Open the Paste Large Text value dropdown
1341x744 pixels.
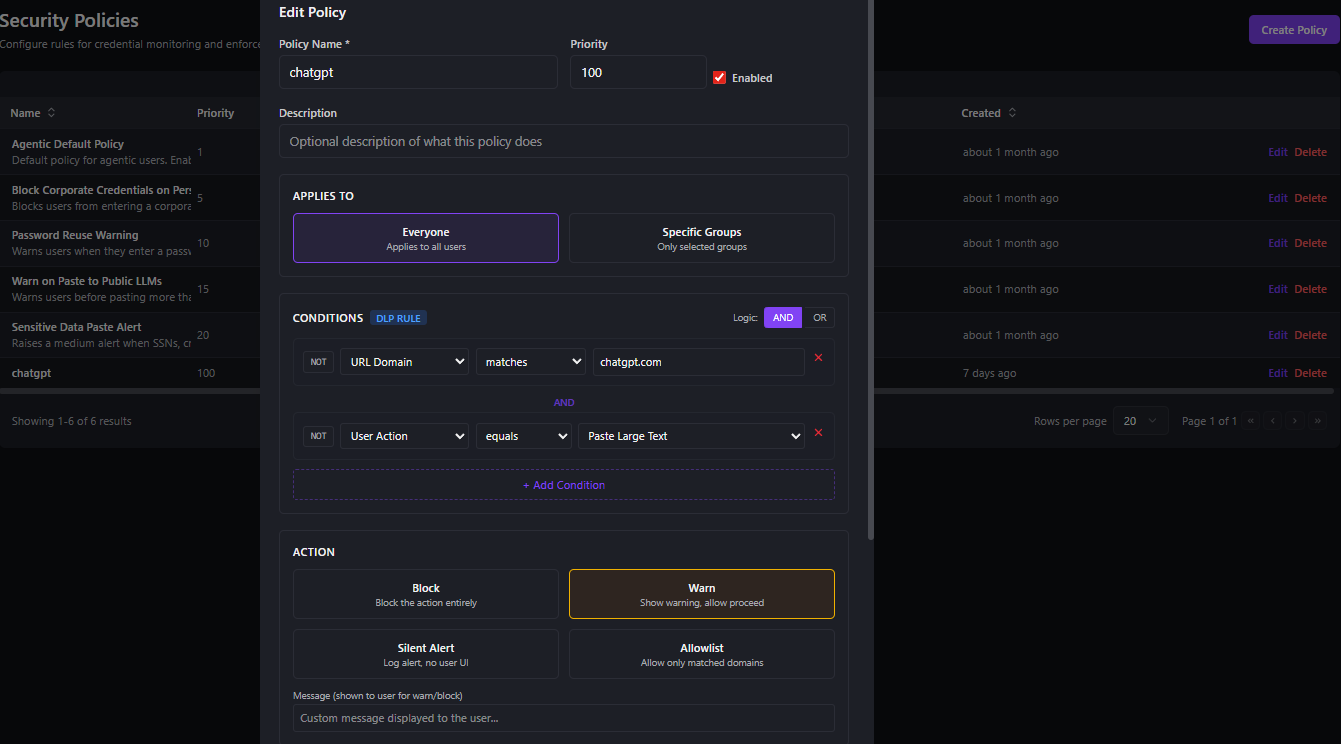point(692,436)
